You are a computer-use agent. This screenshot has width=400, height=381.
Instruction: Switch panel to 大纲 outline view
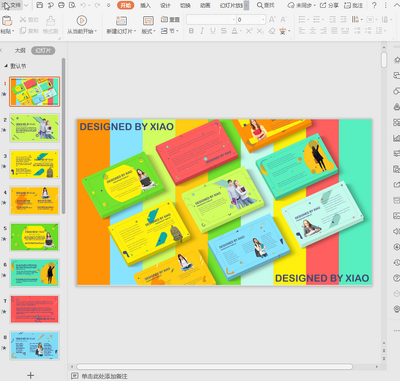click(x=20, y=50)
